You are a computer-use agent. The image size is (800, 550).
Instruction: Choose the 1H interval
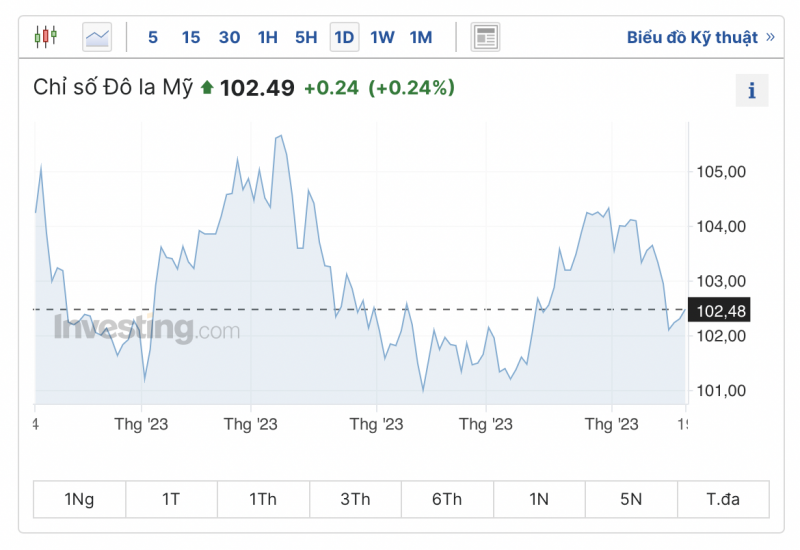[x=267, y=37]
